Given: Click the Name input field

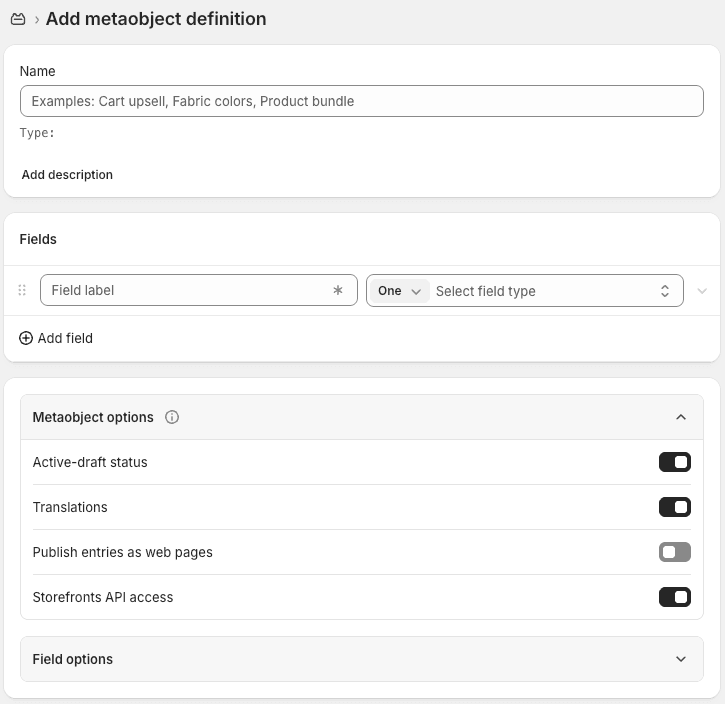Looking at the screenshot, I should point(361,101).
